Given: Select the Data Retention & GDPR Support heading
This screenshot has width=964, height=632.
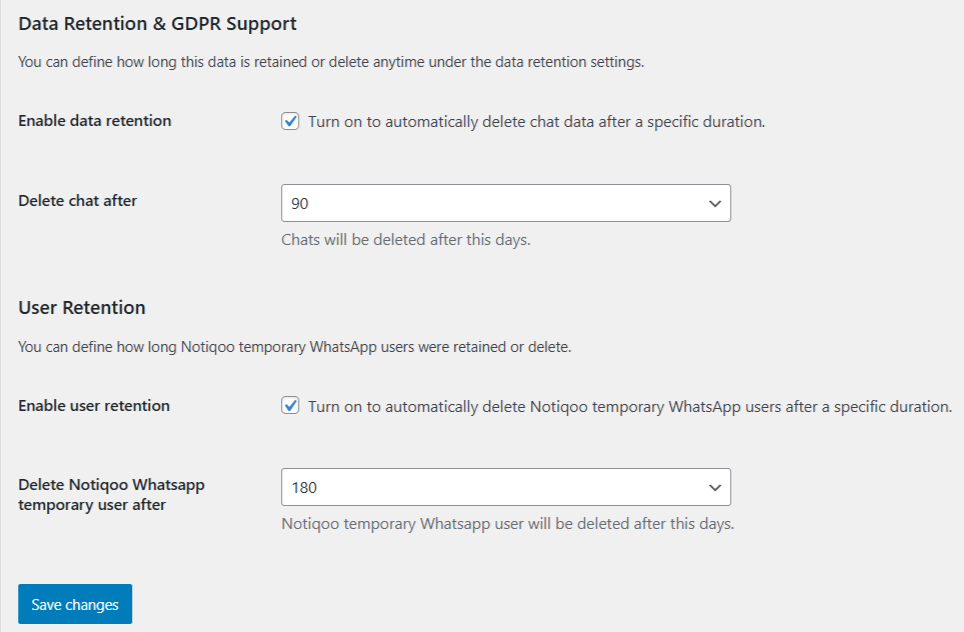Looking at the screenshot, I should pos(155,23).
